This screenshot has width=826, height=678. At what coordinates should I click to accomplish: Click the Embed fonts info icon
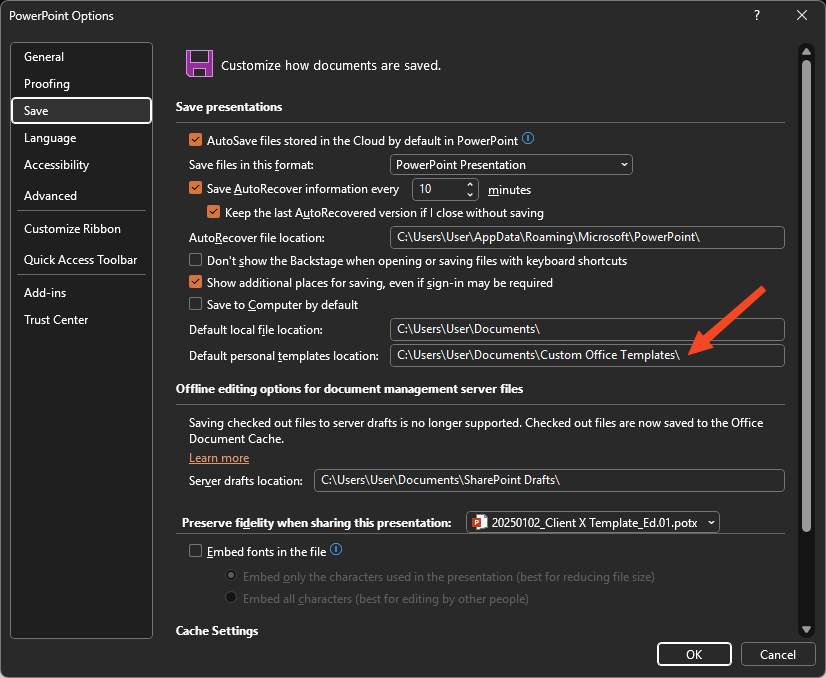336,550
